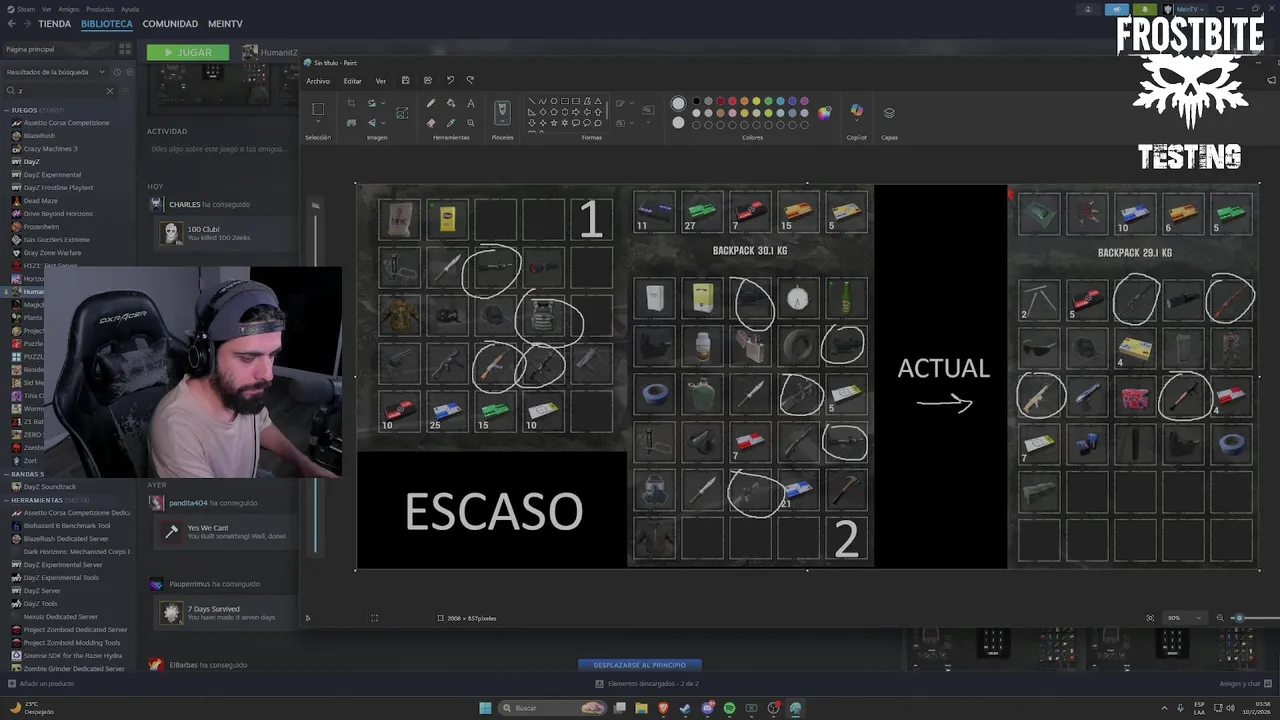Collapse the HERRAMIENTAS category in Steam
This screenshot has height=720, width=1280.
(8, 500)
